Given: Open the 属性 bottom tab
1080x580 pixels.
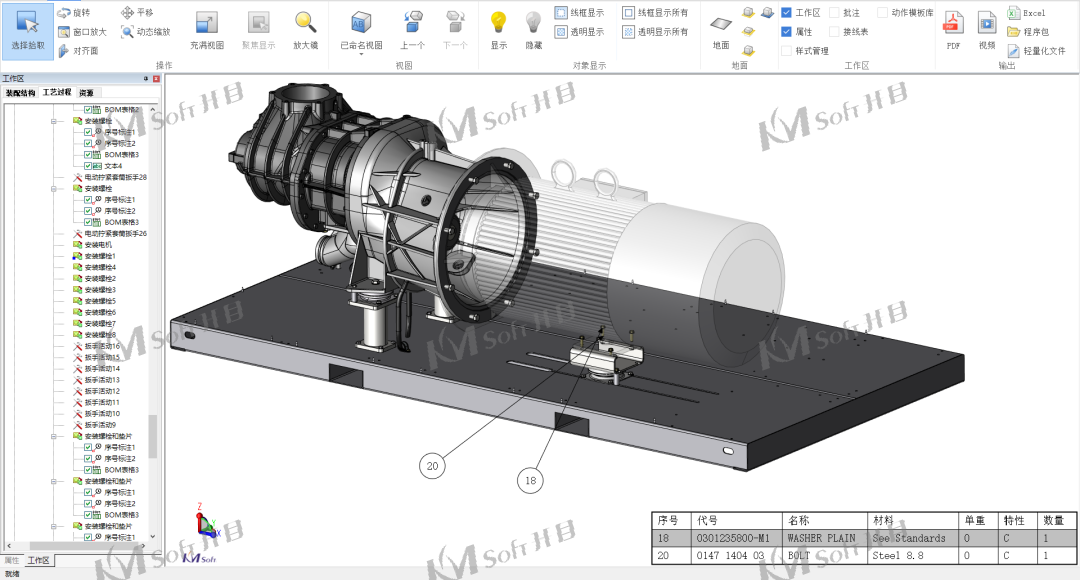Looking at the screenshot, I should coord(12,561).
